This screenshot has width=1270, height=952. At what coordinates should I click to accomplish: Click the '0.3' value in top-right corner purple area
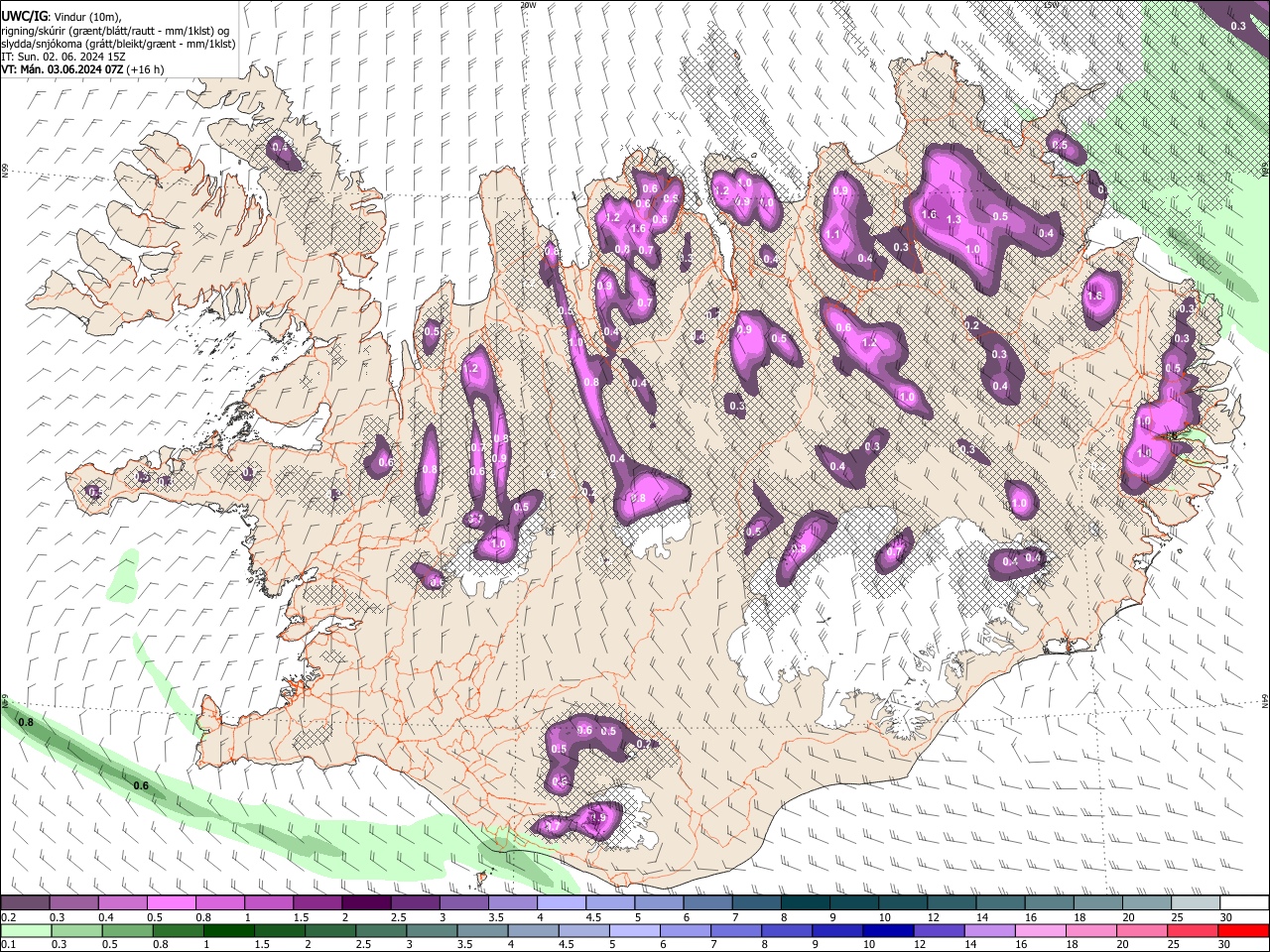click(1238, 26)
